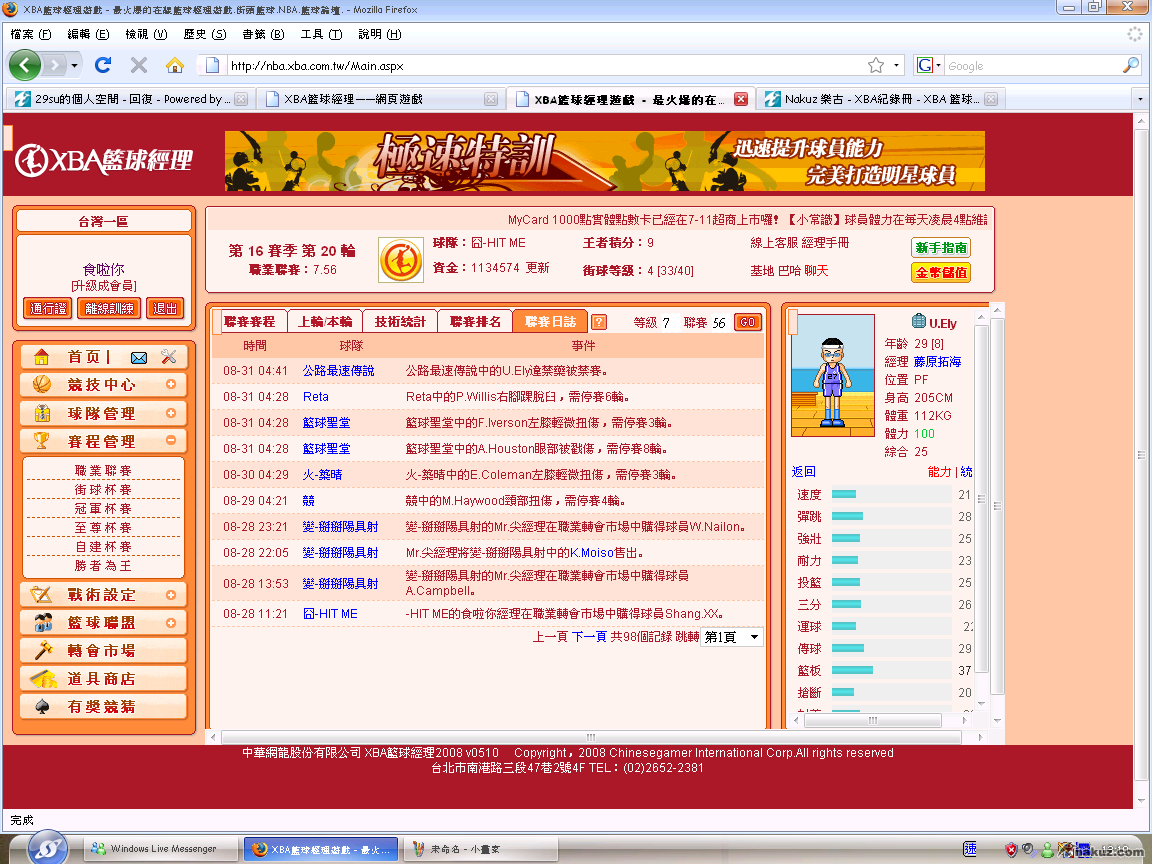1152x864 pixels.
Task: Stop loading with the X toolbar icon
Action: pyautogui.click(x=139, y=65)
